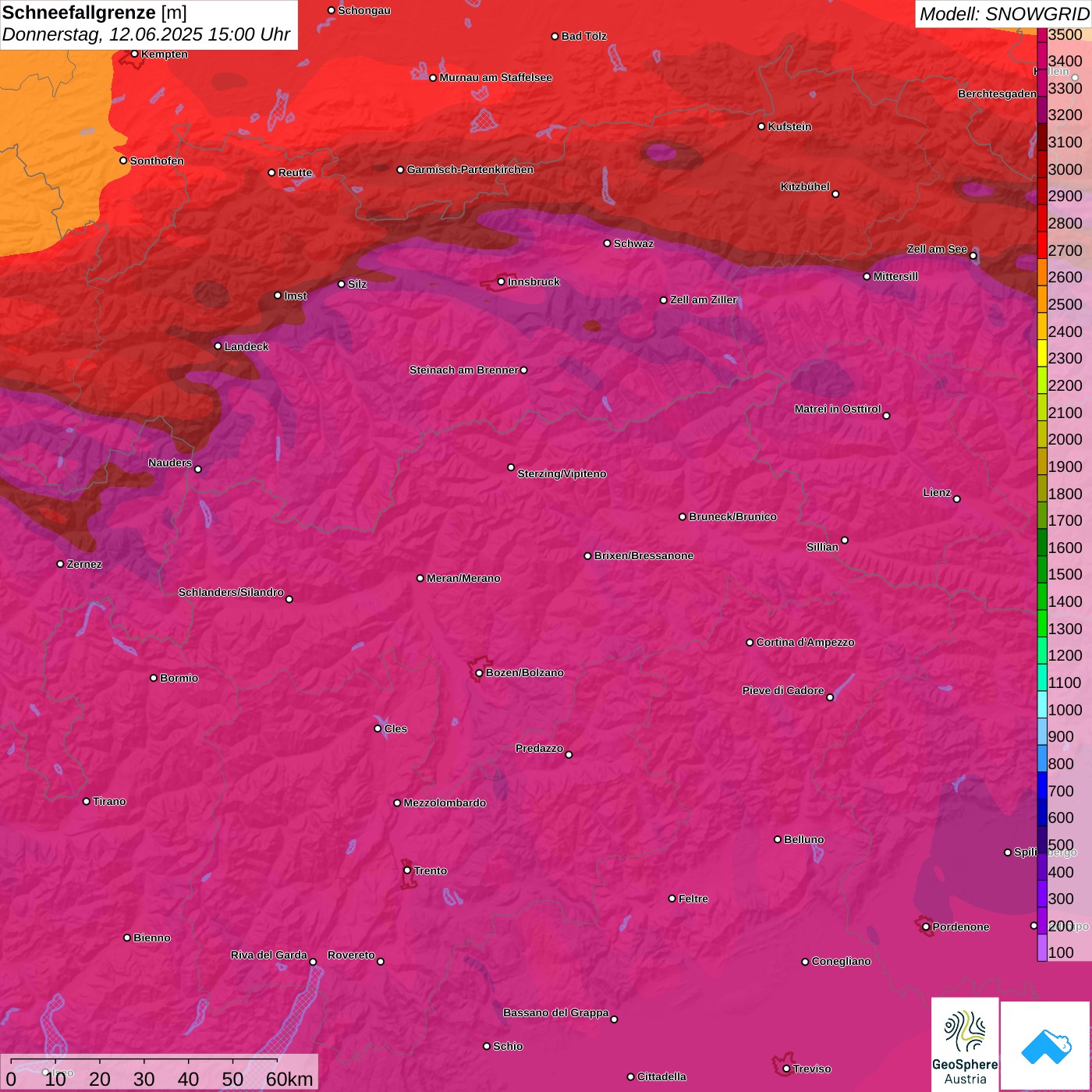
Task: Click the Cortina d'Ampezzo location dot
Action: [x=750, y=643]
